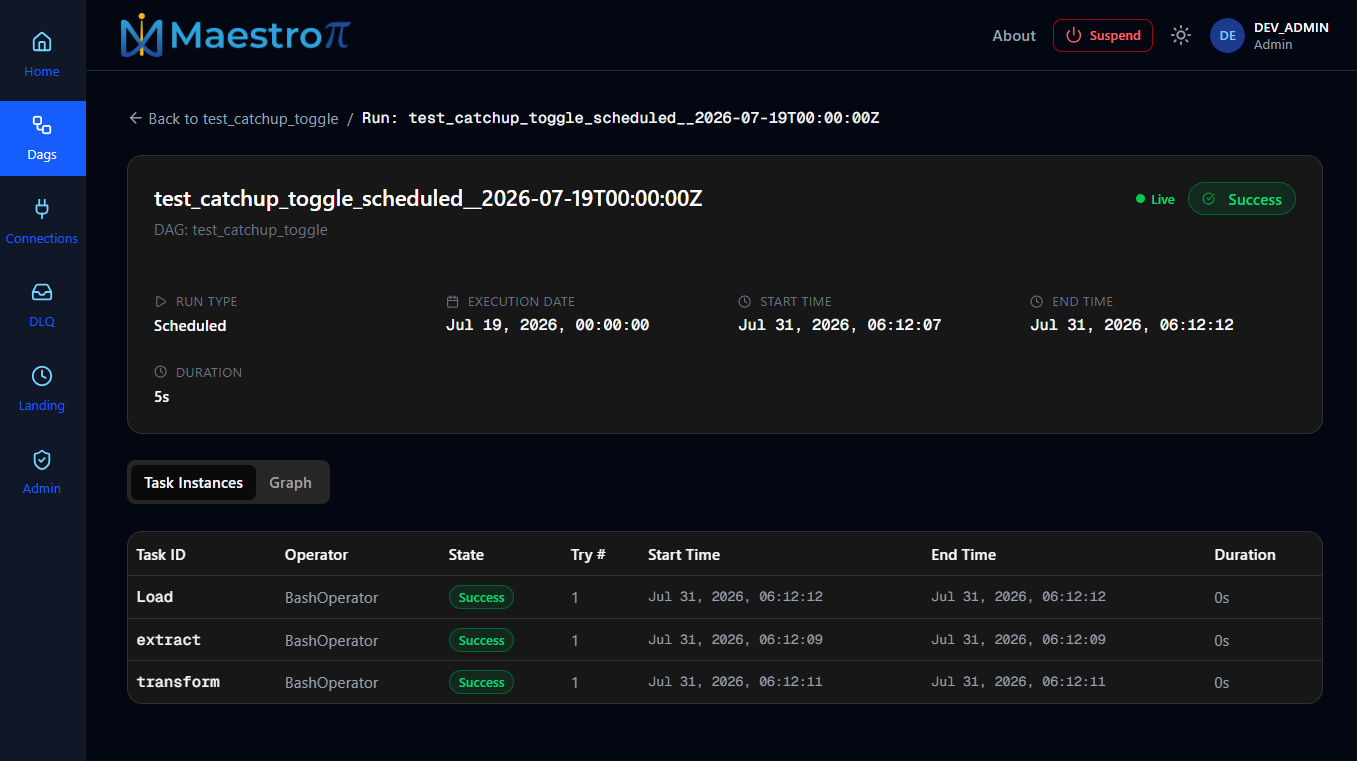Go to Connections plug icon
The height and width of the screenshot is (761, 1357).
42,209
